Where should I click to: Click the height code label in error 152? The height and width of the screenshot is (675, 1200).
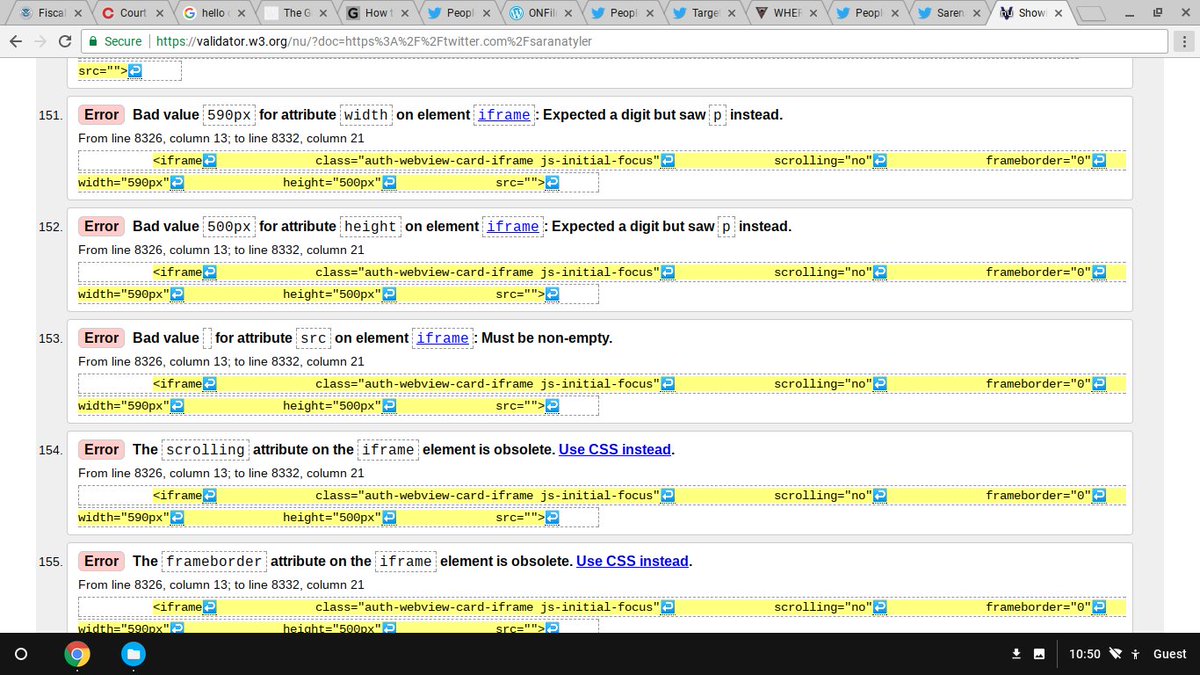[370, 227]
